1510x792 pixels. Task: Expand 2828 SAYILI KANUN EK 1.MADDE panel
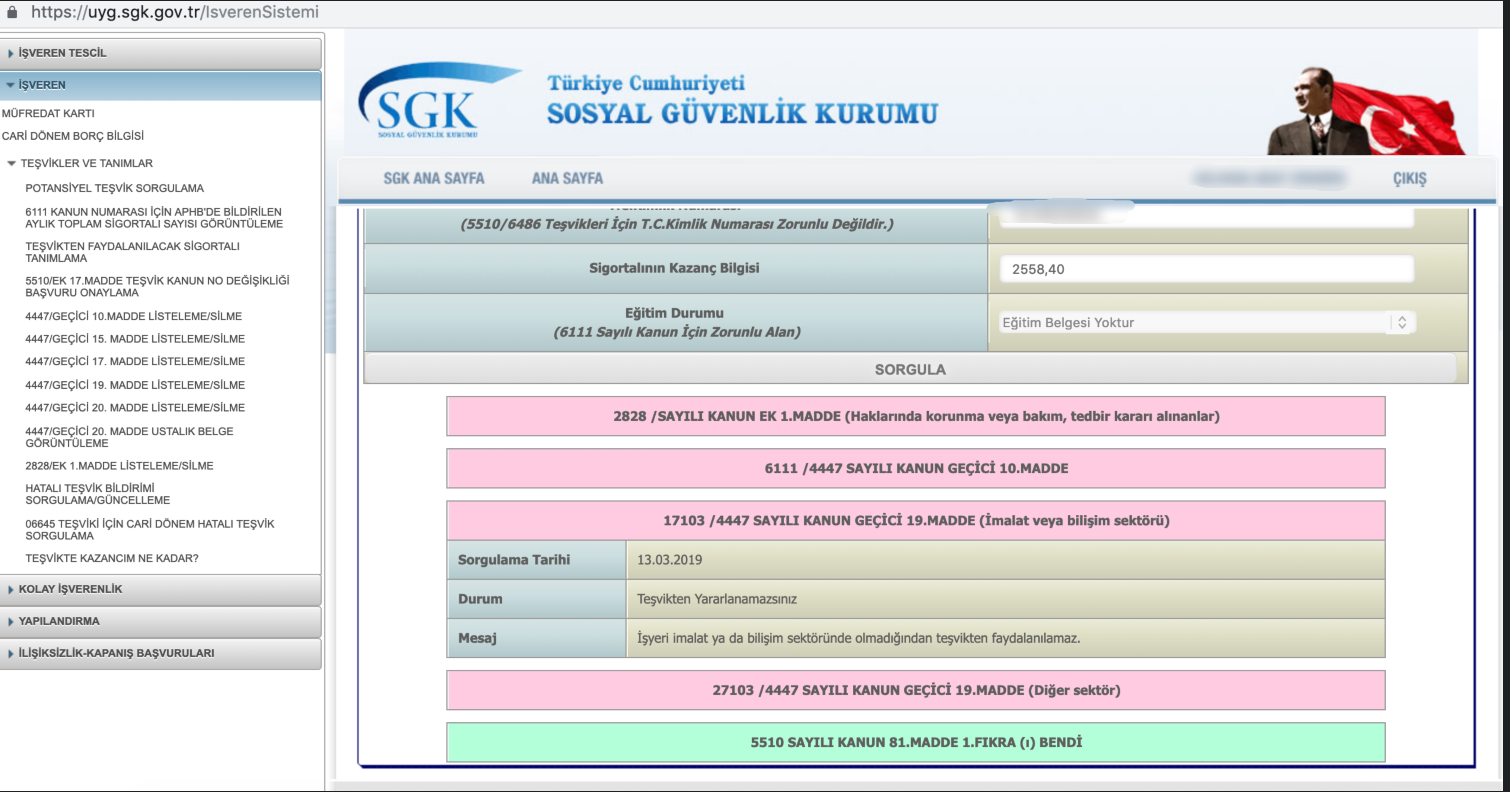[916, 416]
